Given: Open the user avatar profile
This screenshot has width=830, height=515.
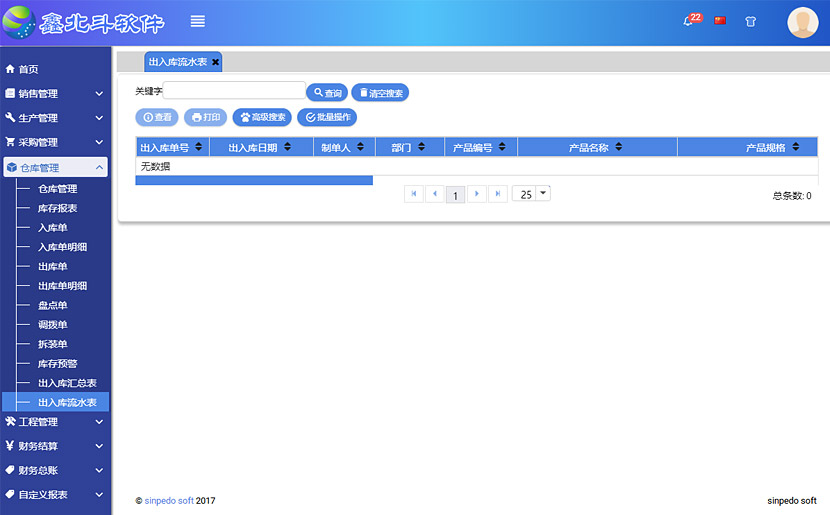Looking at the screenshot, I should coord(802,22).
